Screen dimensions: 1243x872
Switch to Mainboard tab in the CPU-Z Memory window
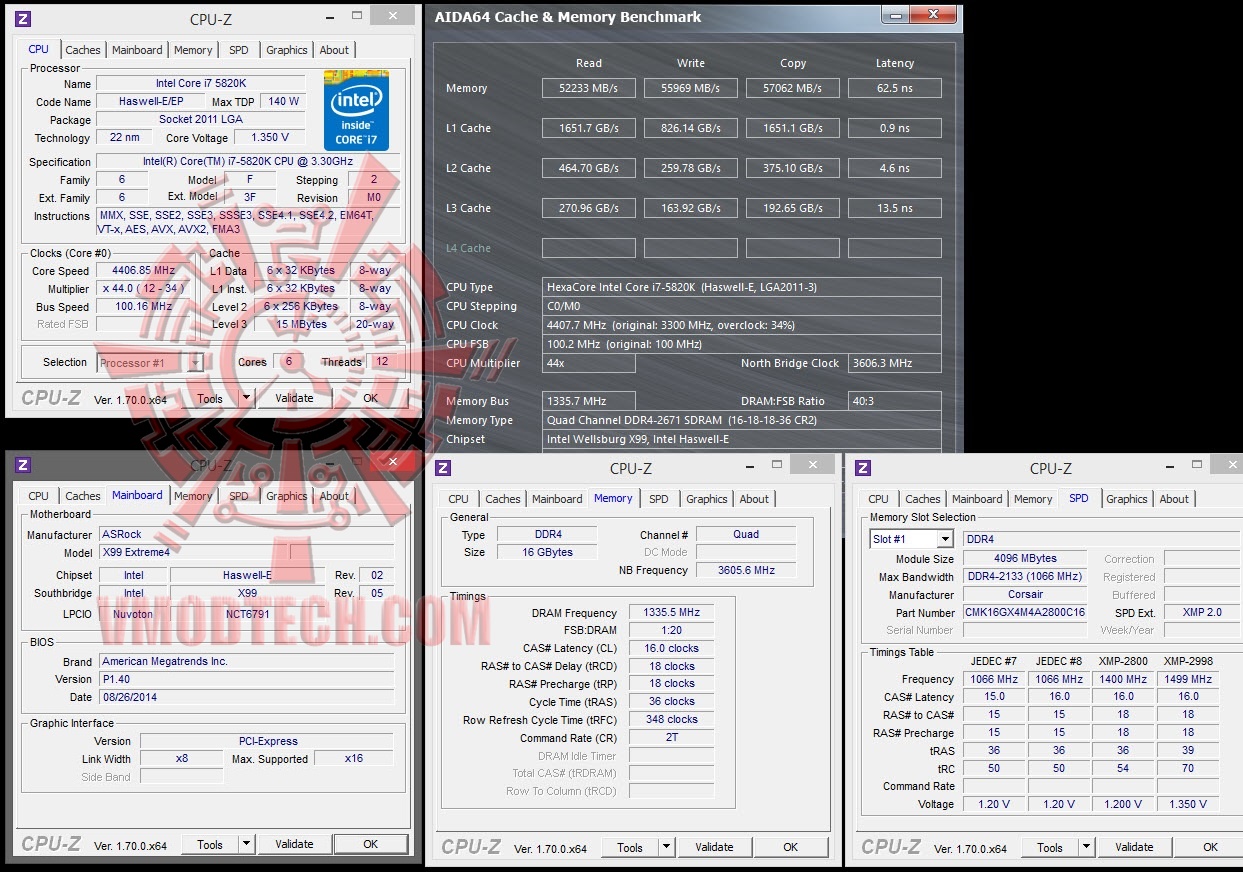(x=557, y=499)
